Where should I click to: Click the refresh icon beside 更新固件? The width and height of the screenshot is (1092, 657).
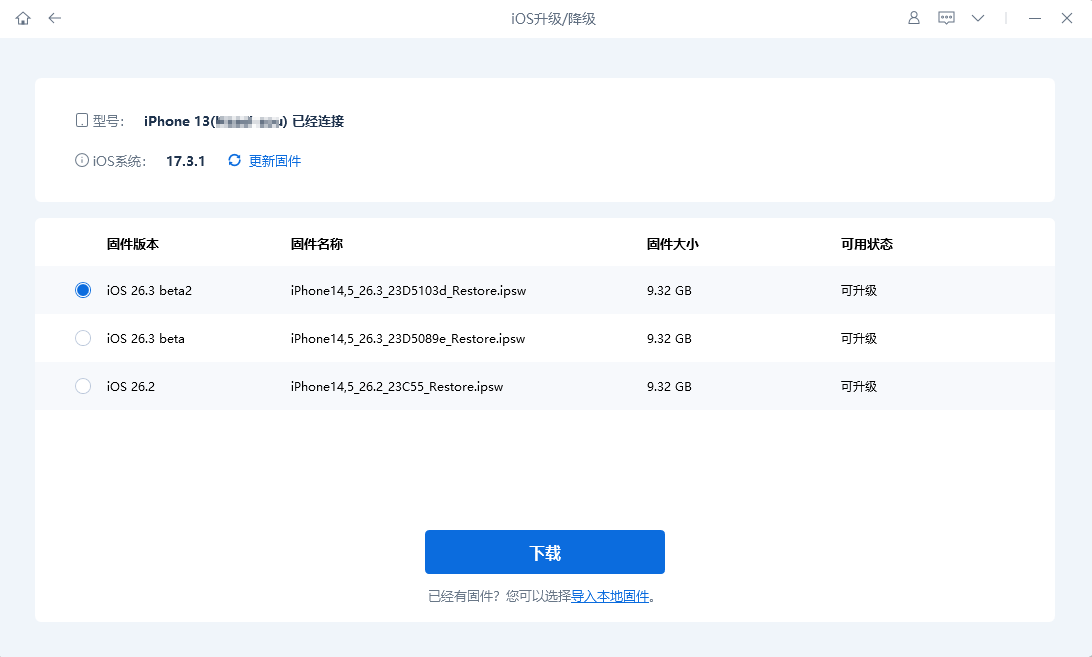(x=234, y=159)
